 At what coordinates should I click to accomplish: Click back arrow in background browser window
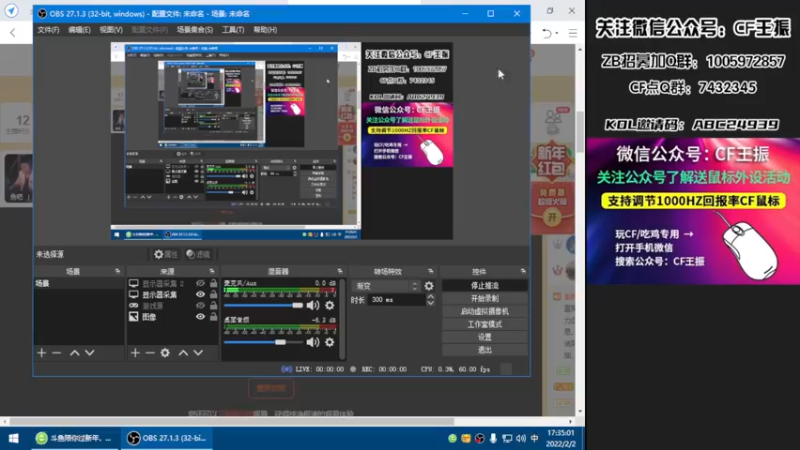click(x=13, y=33)
